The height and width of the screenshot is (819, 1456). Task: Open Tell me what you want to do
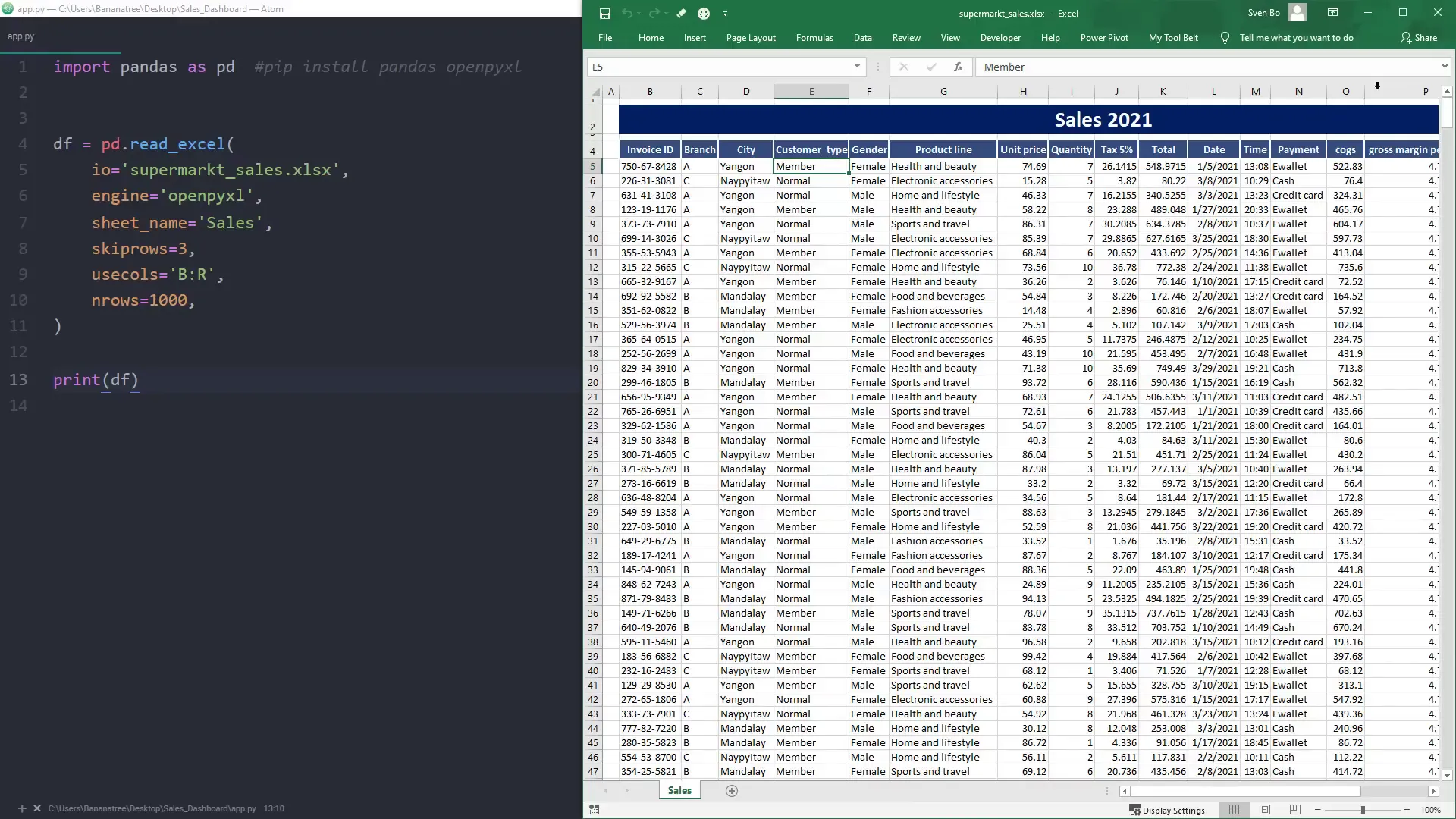pos(1297,37)
